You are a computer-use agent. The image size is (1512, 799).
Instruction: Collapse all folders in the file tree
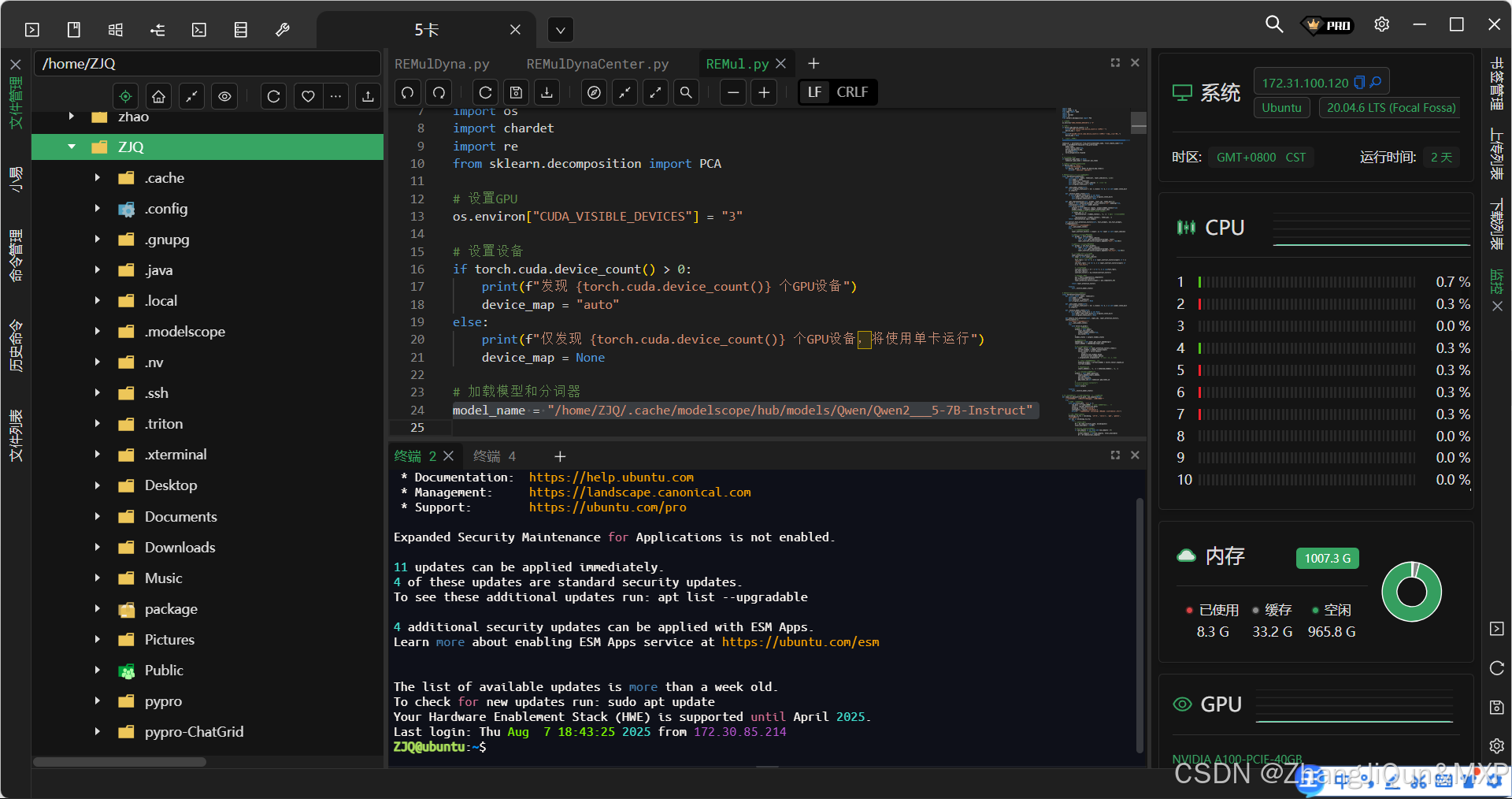(x=191, y=96)
